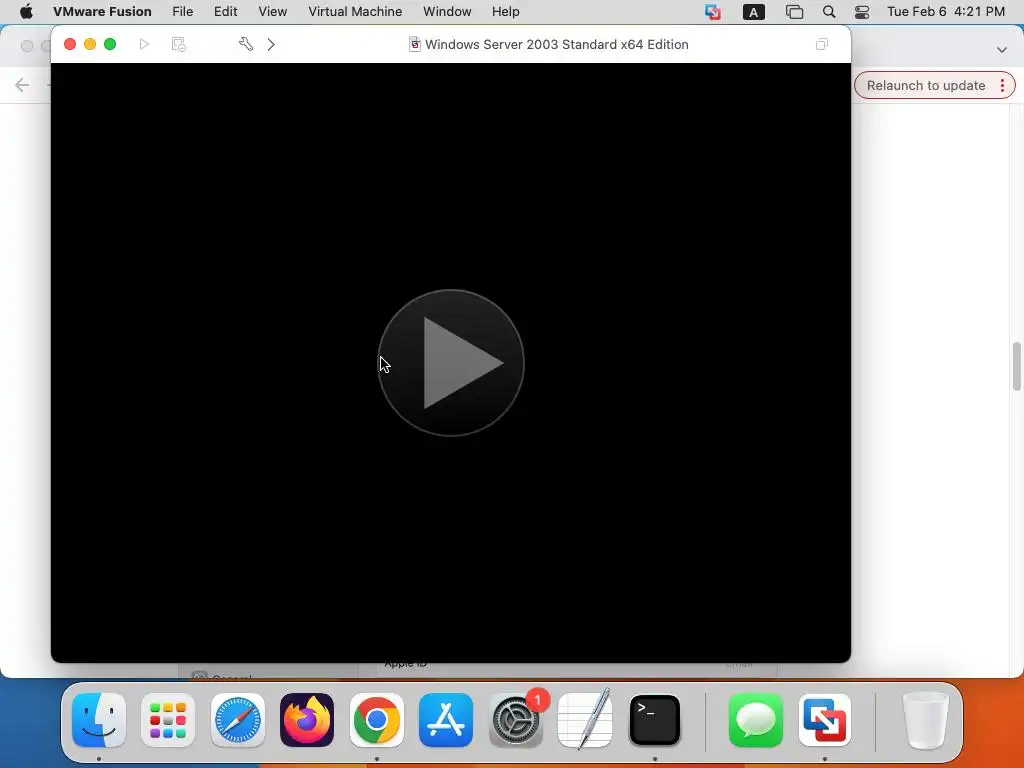
Task: Launch Safari from the Dock
Action: click(238, 720)
